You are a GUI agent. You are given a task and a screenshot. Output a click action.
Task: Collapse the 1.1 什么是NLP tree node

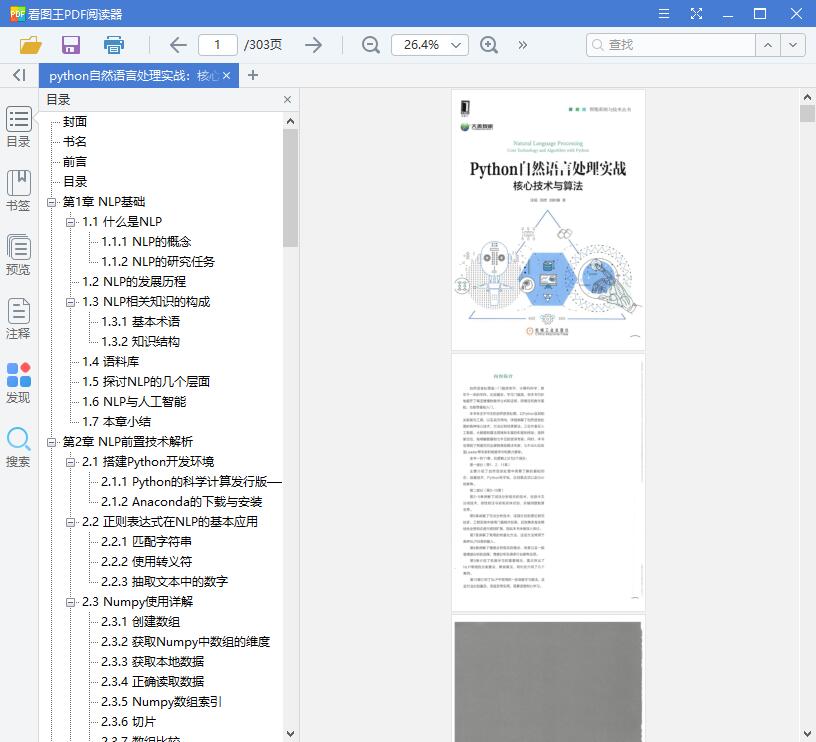(x=70, y=222)
